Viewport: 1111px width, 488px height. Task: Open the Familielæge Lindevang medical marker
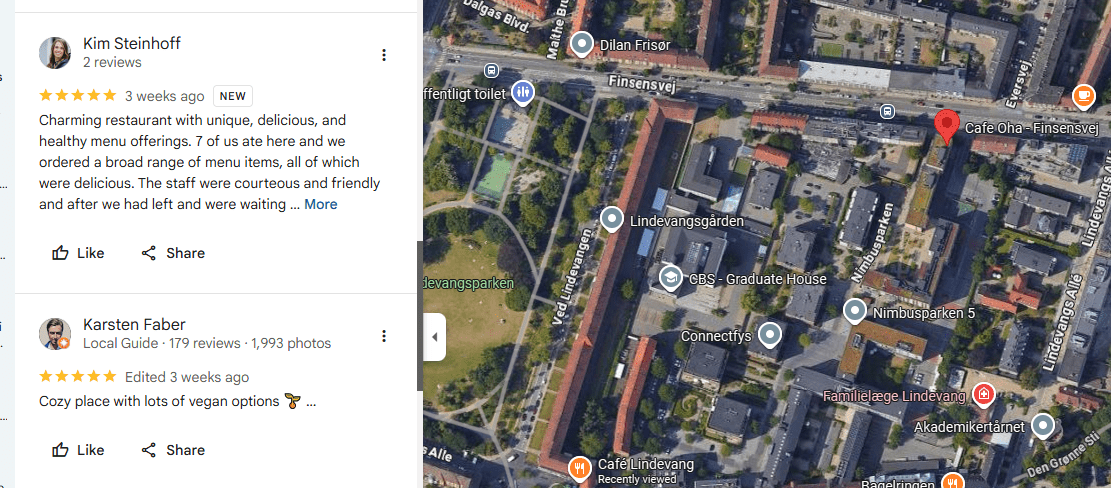[x=983, y=395]
